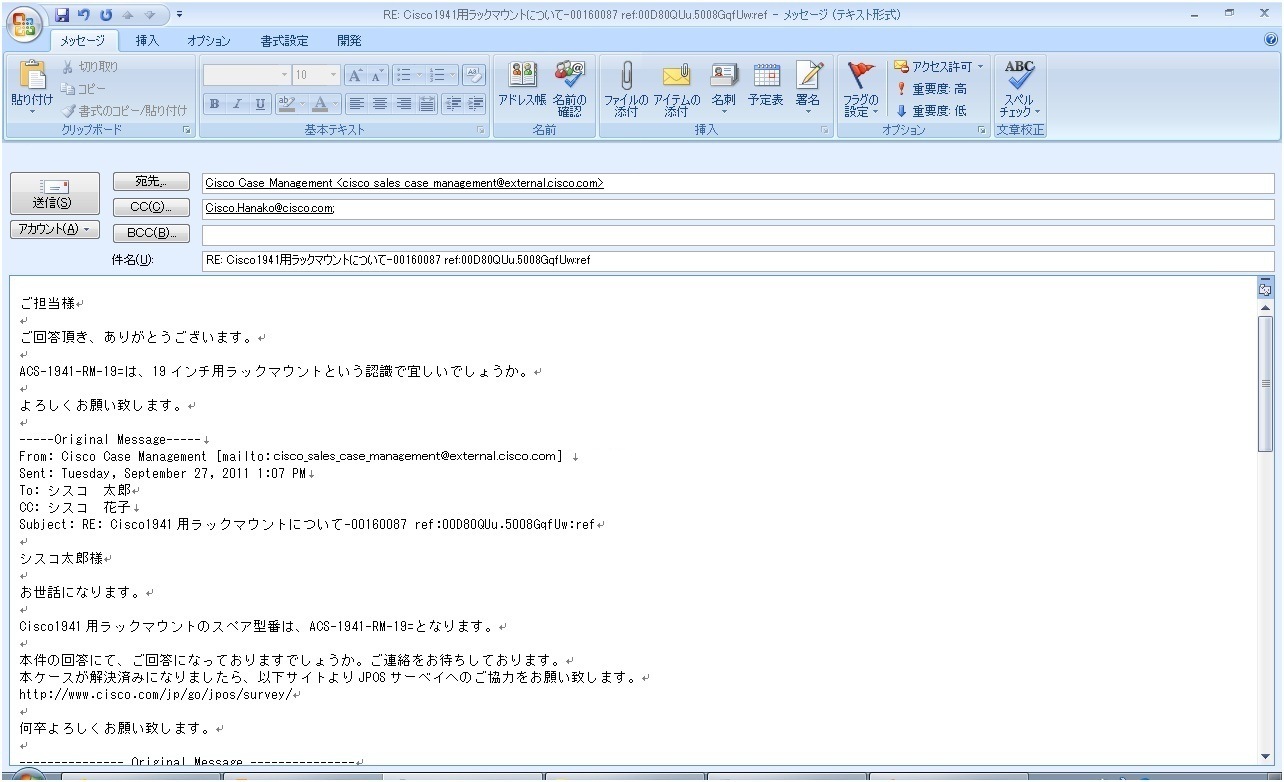The image size is (1284, 782).
Task: Open the font size combo box
Action: [x=317, y=75]
